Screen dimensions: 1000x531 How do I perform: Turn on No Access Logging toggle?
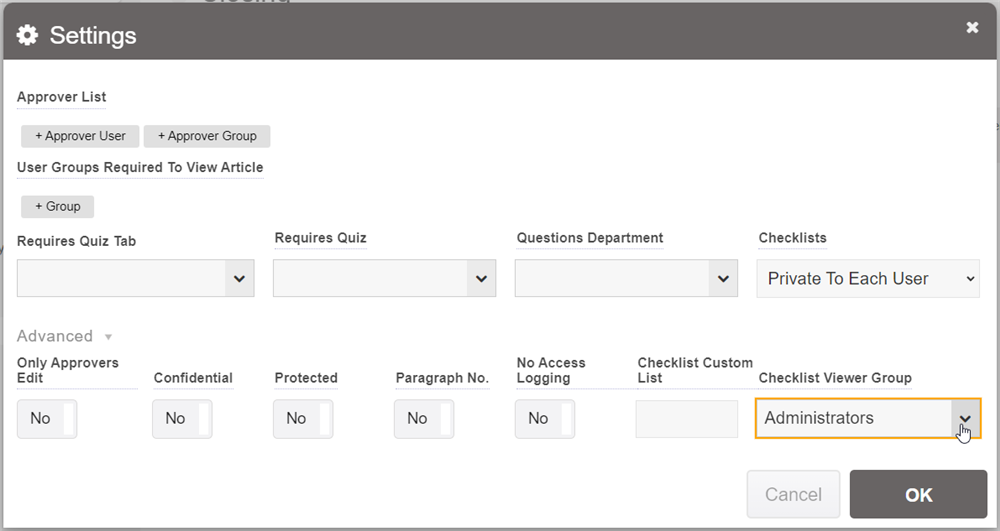click(545, 419)
